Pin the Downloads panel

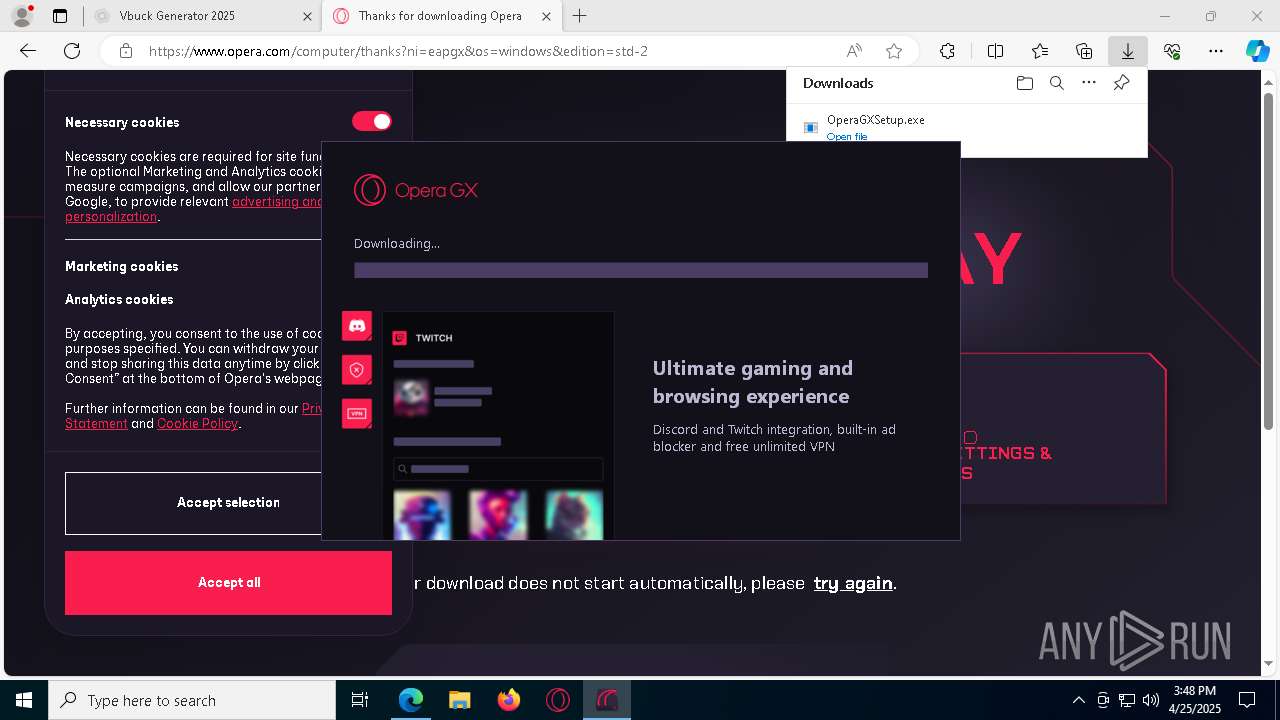(x=1121, y=83)
